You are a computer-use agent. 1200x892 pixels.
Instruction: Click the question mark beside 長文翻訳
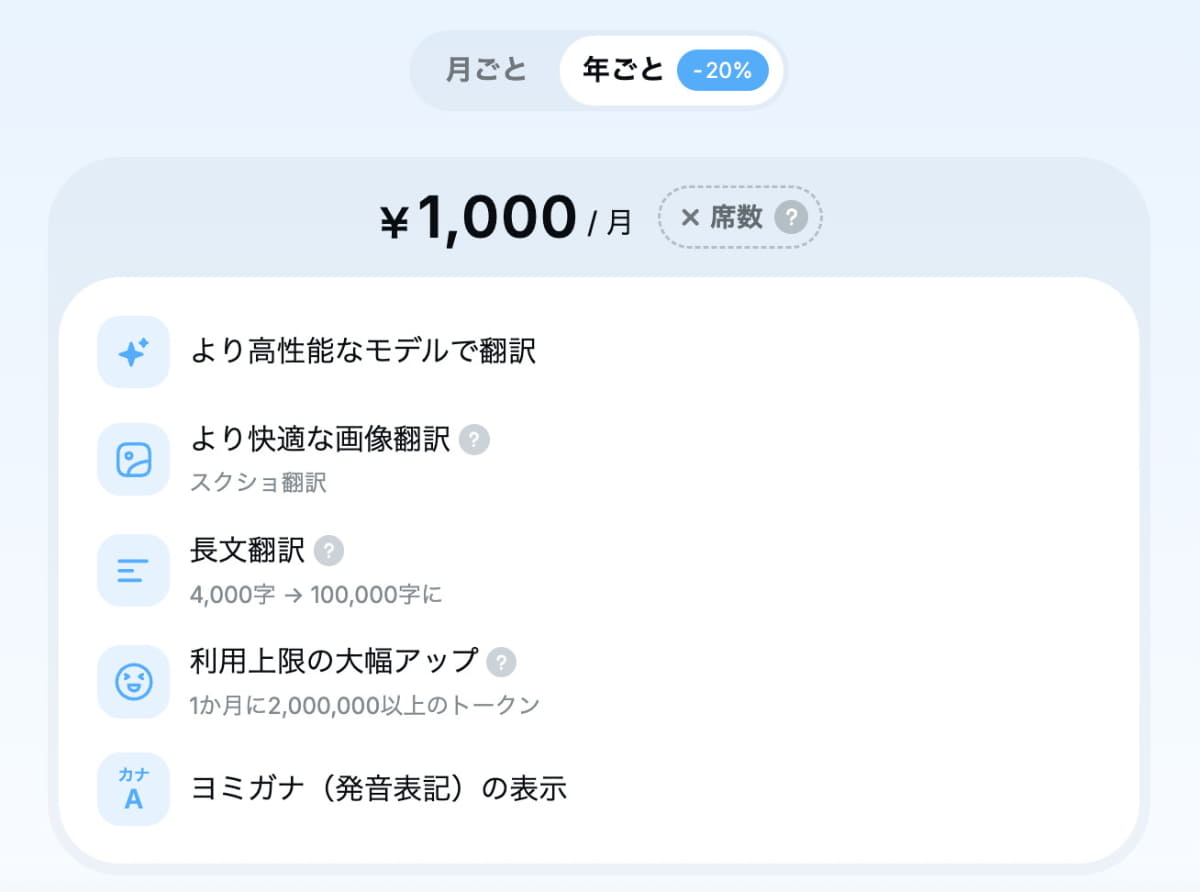pos(328,551)
